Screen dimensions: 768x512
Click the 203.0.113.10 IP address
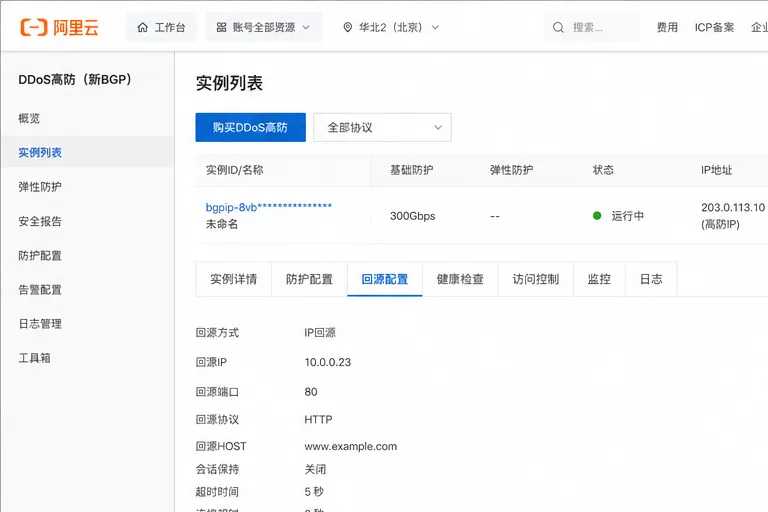pos(733,207)
